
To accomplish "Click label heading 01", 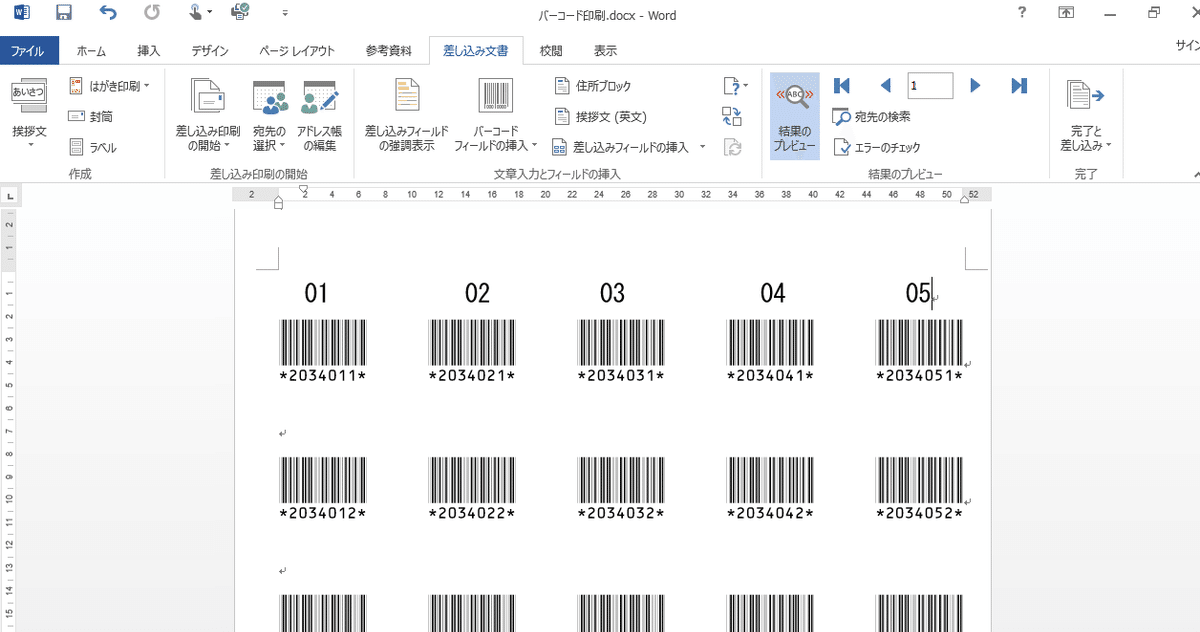I will (316, 293).
